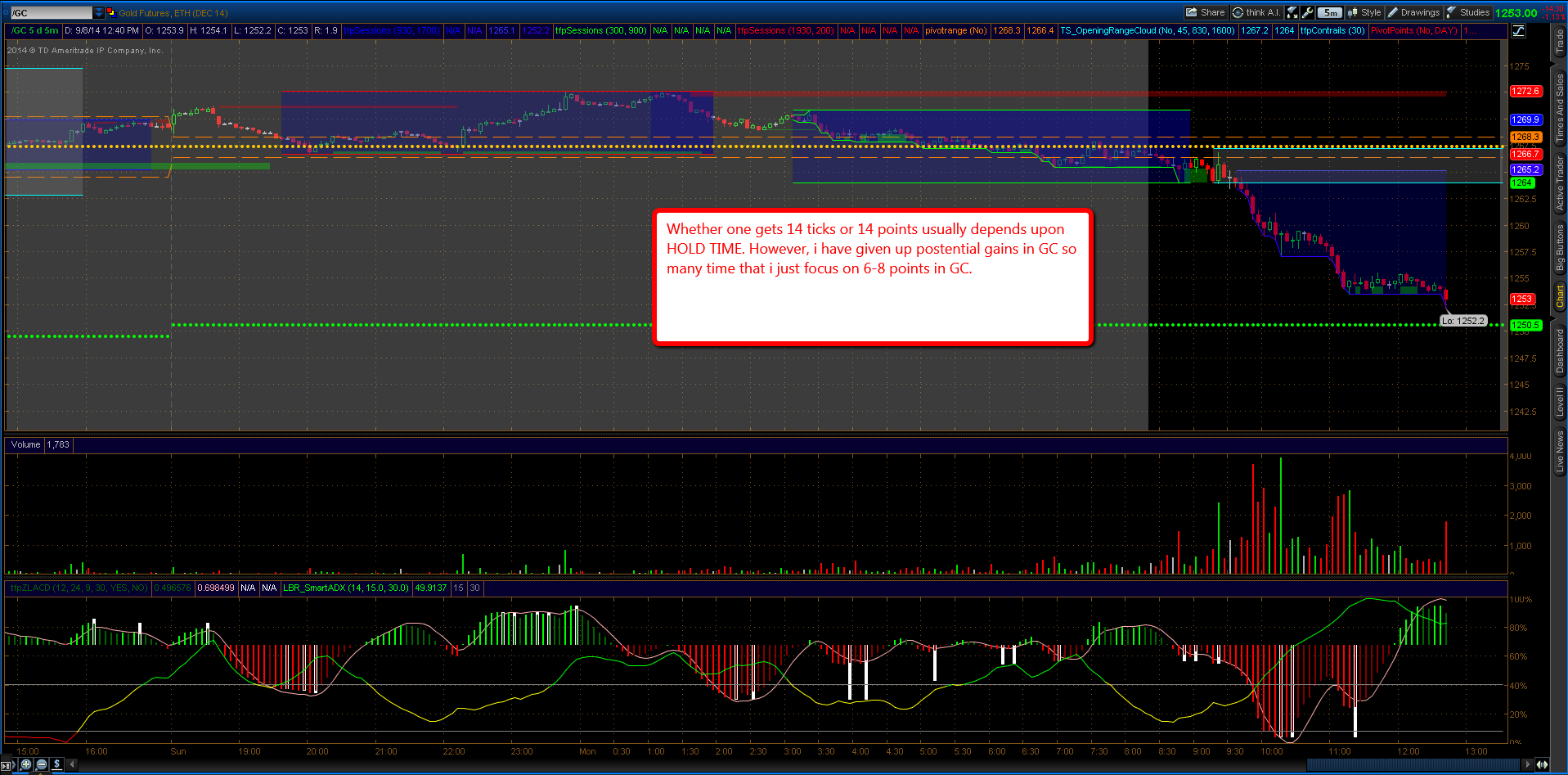The height and width of the screenshot is (775, 1568).
Task: Click the /GC 5 d 5m chart label
Action: 34,31
